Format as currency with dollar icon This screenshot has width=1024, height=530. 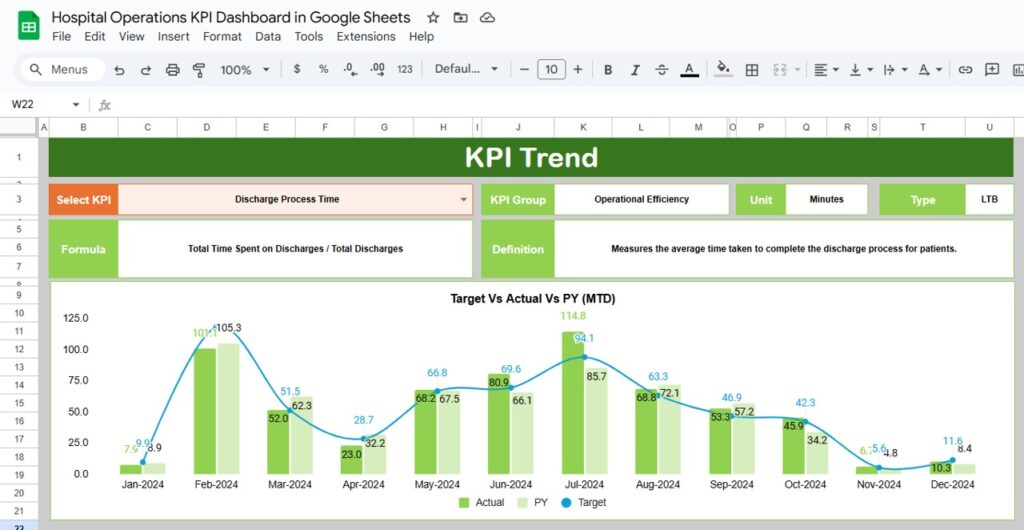pyautogui.click(x=297, y=69)
